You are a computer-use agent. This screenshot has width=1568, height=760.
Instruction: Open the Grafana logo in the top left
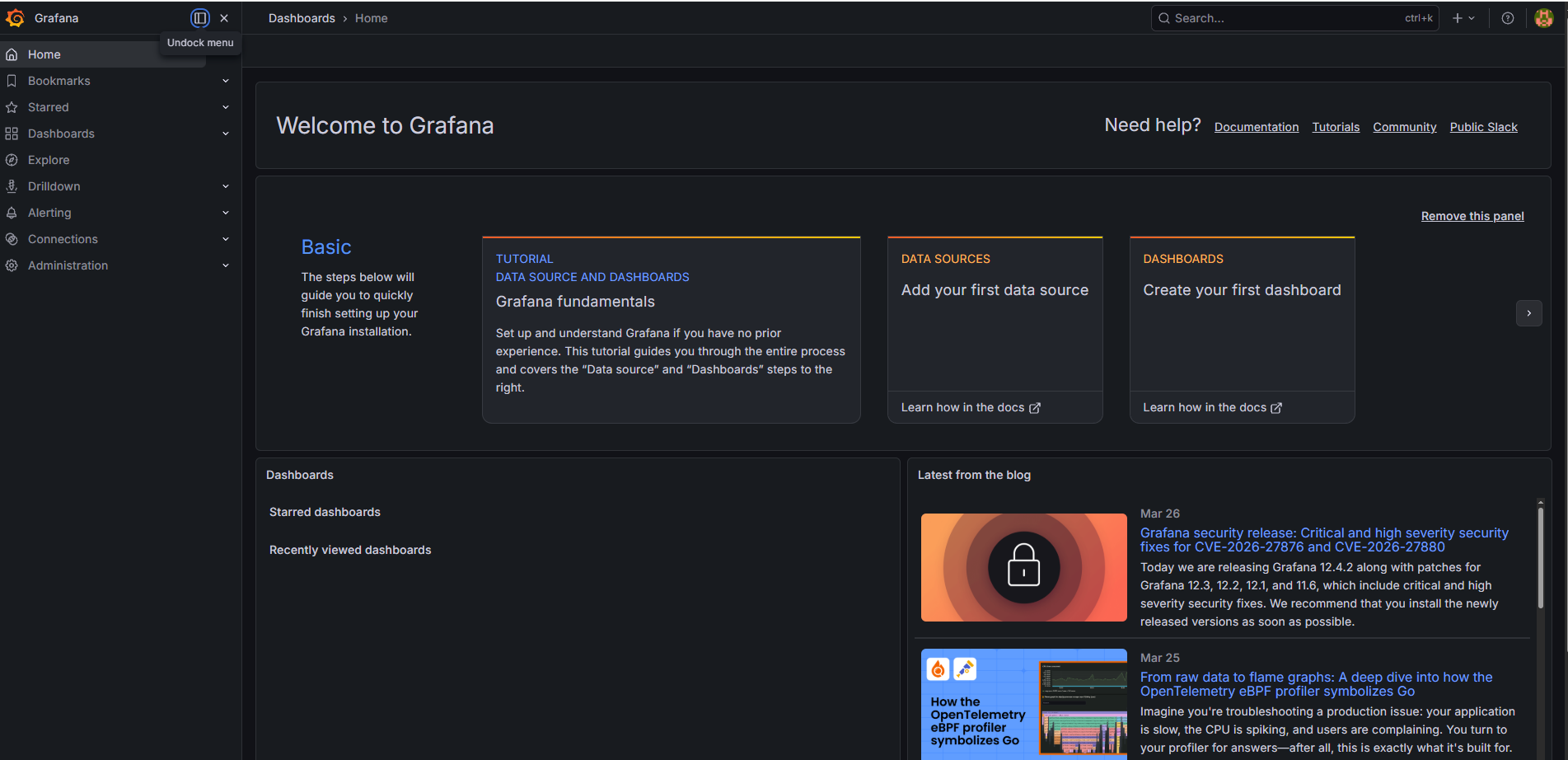coord(14,17)
